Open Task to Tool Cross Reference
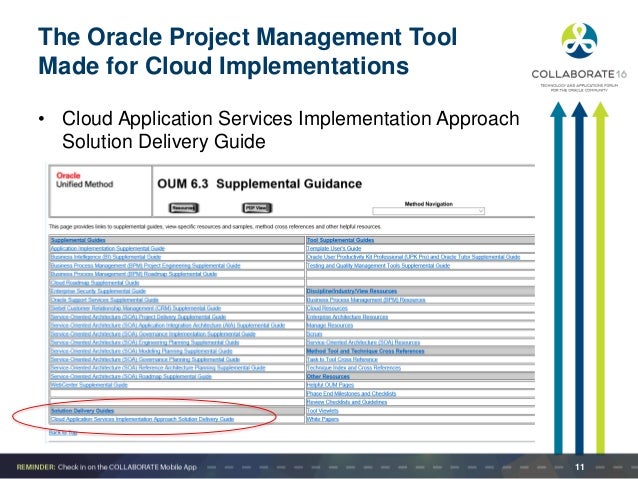This screenshot has height=479, width=638. click(342, 359)
